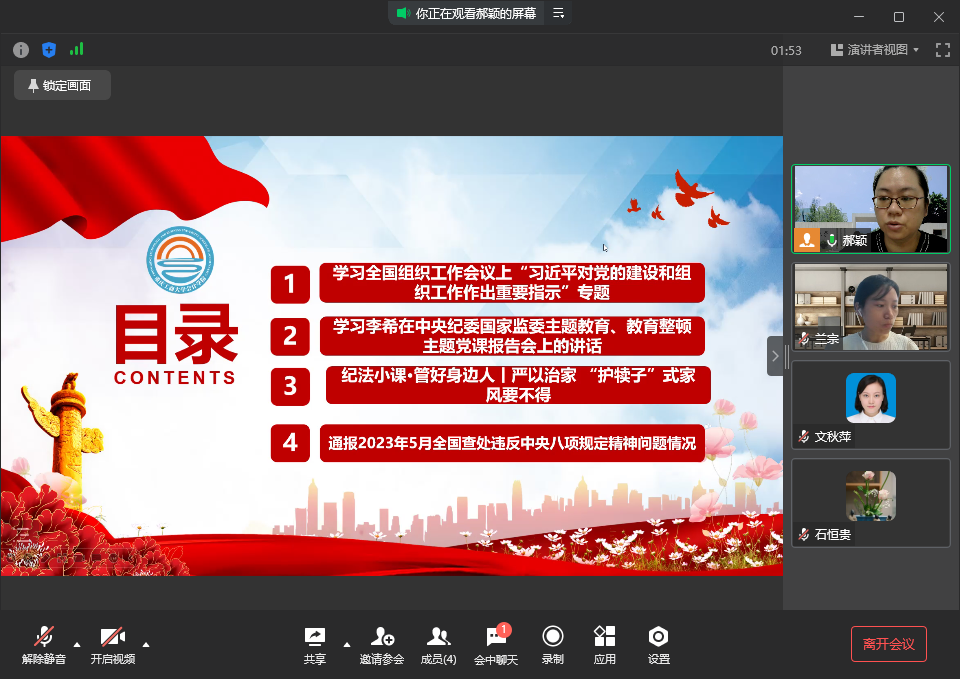
Task: Open 成员(4) participants list
Action: [438, 644]
